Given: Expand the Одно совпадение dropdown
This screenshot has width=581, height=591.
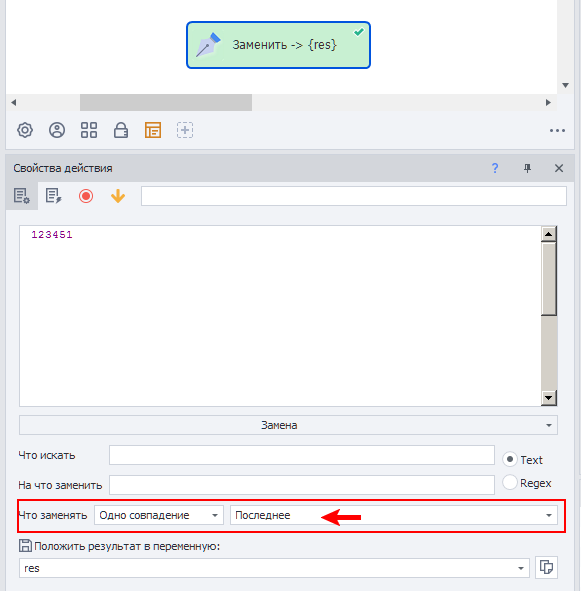Looking at the screenshot, I should point(159,515).
